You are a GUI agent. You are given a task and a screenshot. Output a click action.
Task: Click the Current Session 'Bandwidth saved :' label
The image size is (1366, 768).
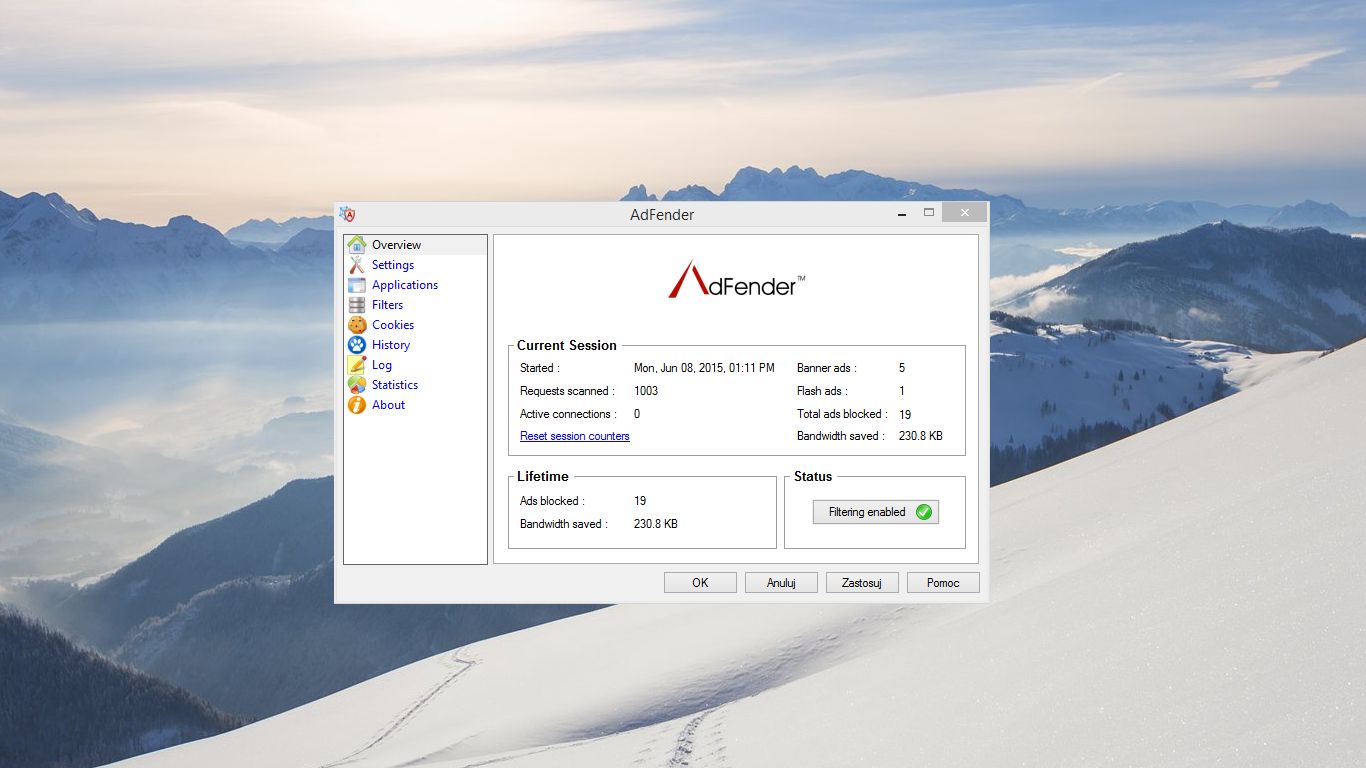[x=841, y=436]
